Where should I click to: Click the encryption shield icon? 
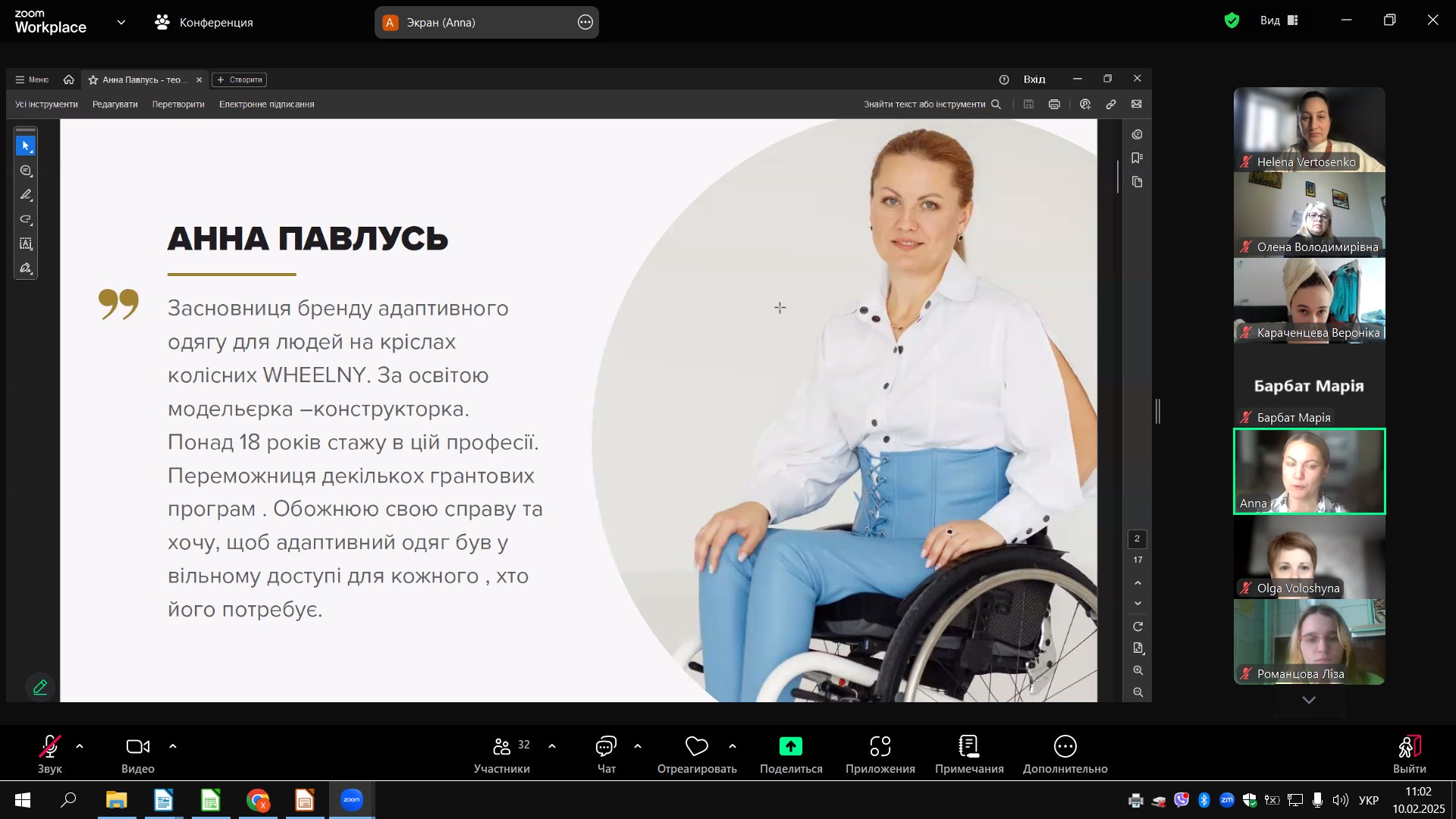pyautogui.click(x=1232, y=20)
